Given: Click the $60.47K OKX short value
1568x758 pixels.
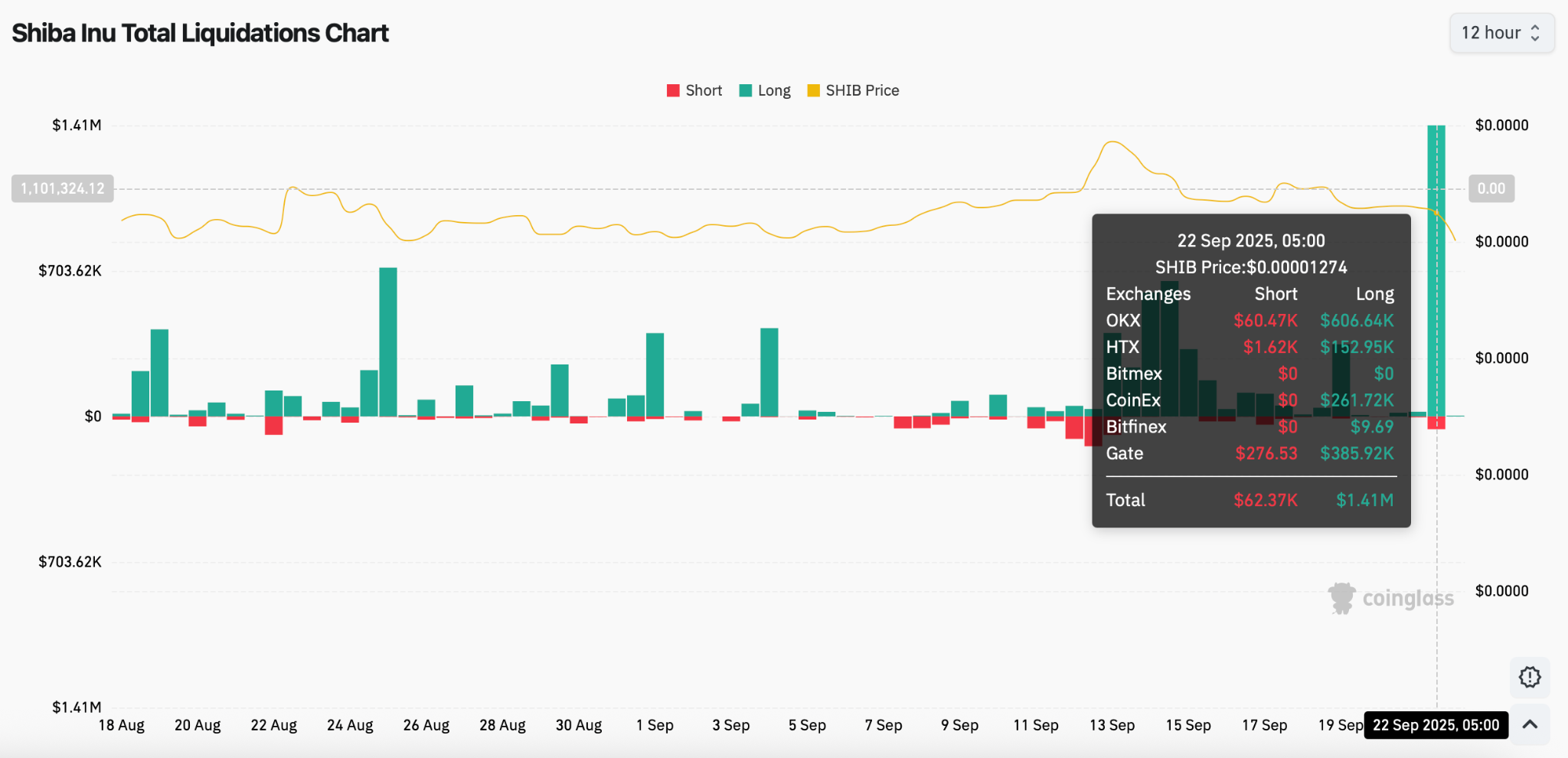Looking at the screenshot, I should (1266, 320).
